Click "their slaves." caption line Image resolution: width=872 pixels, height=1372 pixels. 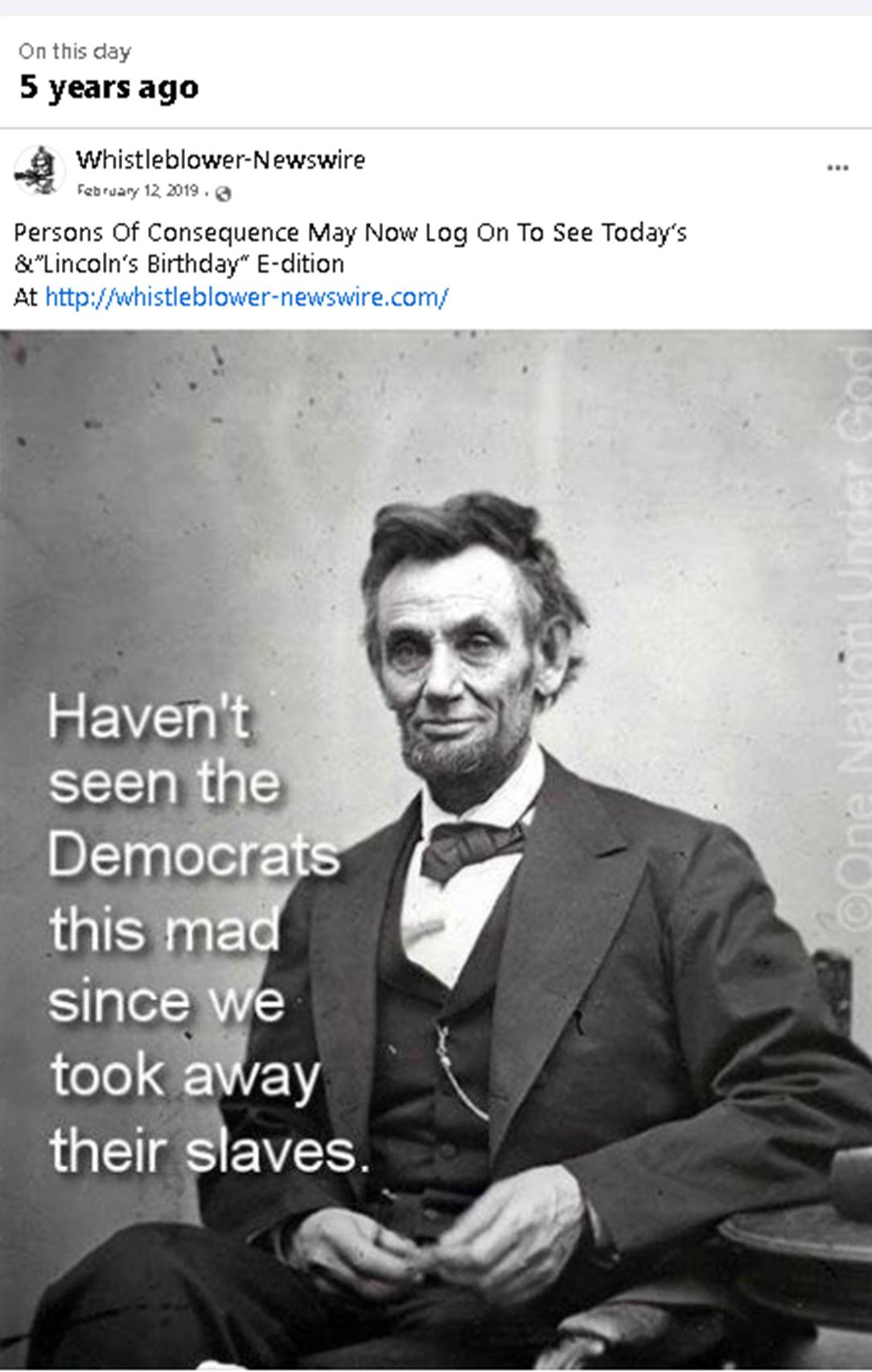tap(209, 1150)
